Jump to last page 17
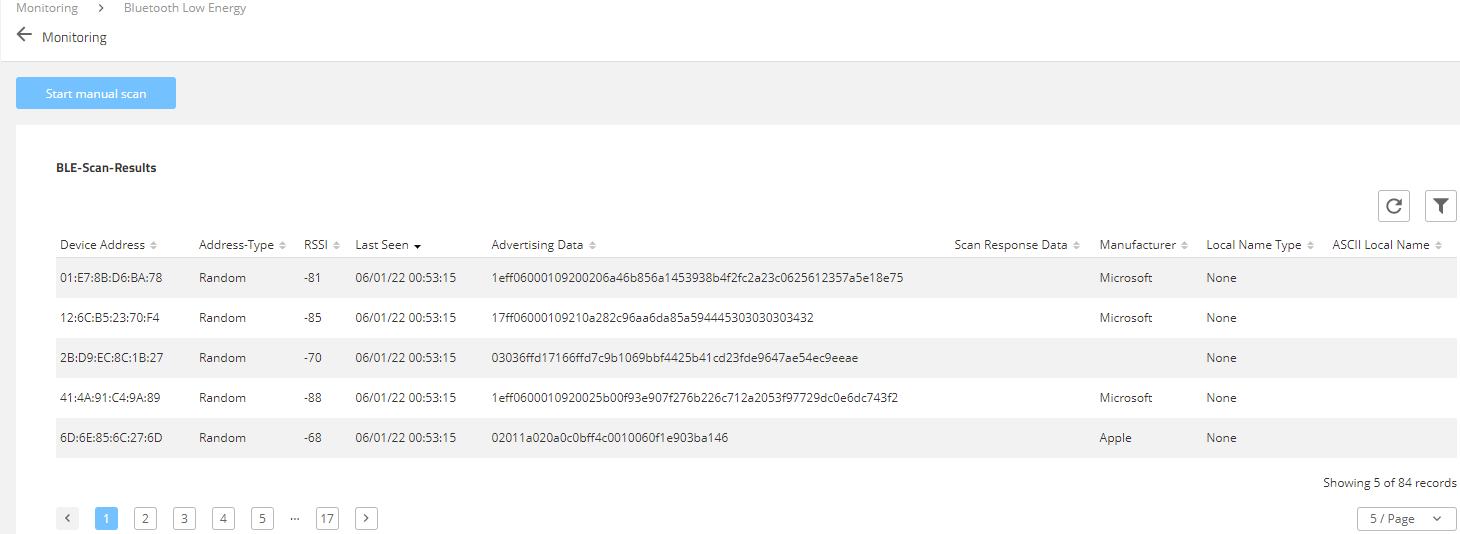1460x534 pixels. [327, 518]
